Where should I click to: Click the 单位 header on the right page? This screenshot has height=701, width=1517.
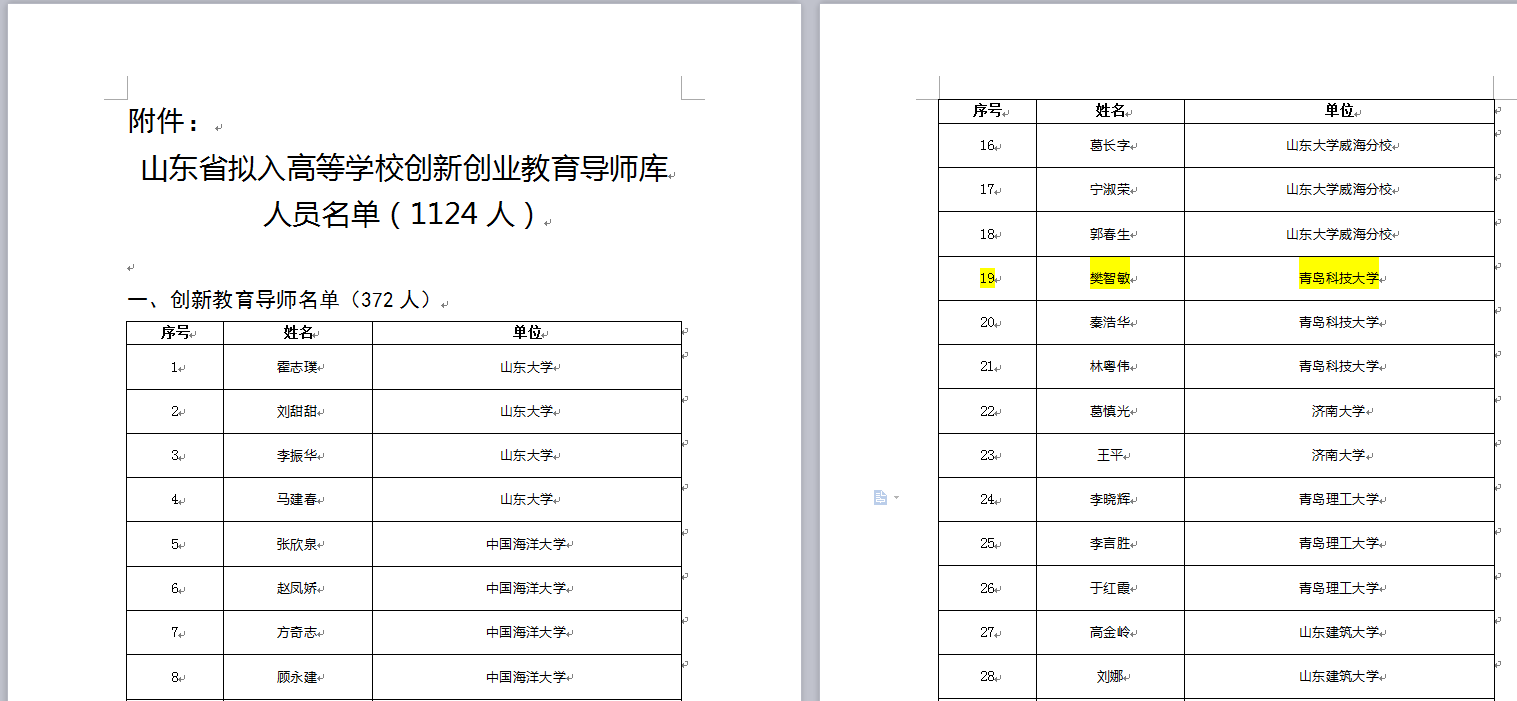[x=1338, y=111]
